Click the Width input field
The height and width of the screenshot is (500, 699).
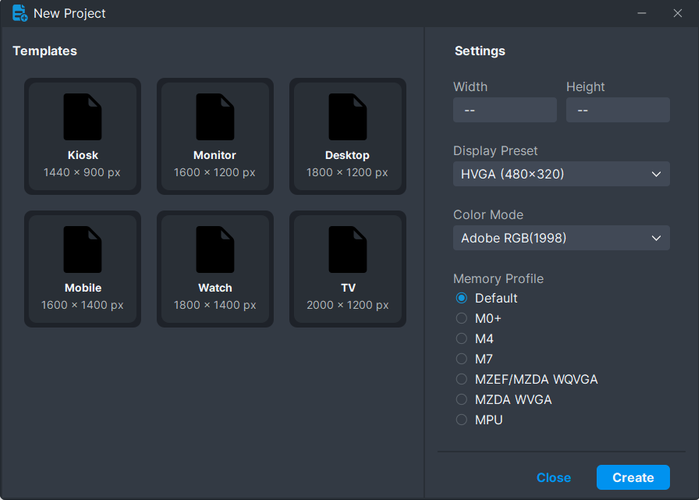pos(505,110)
